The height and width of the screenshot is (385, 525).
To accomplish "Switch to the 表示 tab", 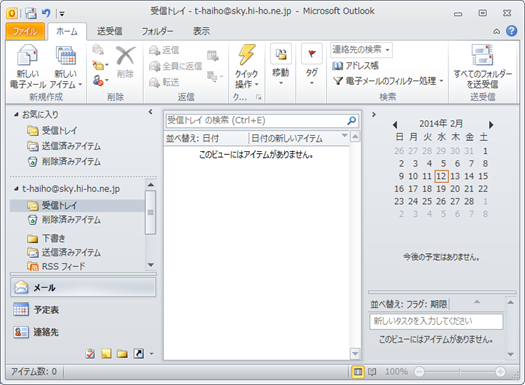I will click(201, 31).
